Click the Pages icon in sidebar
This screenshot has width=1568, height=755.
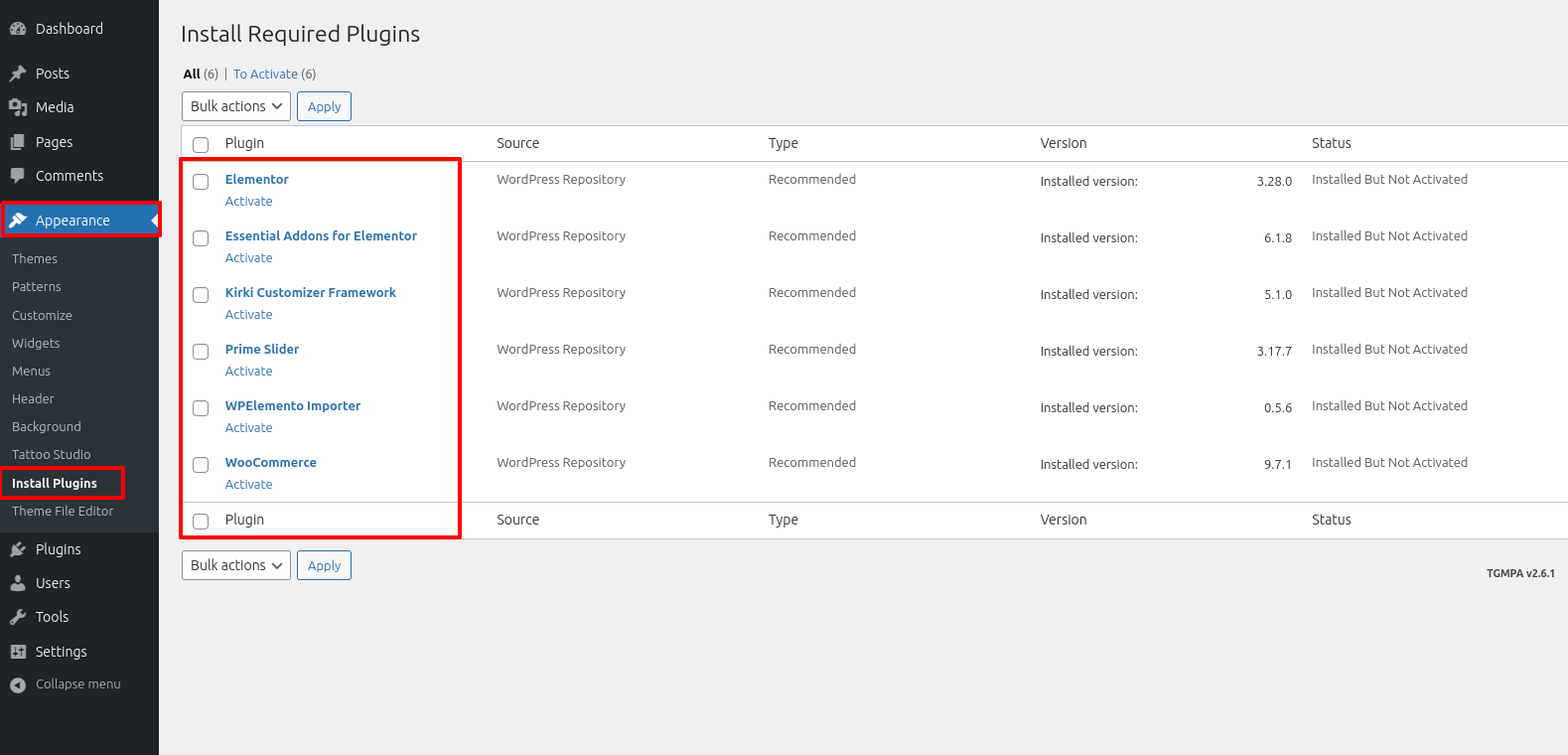18,142
